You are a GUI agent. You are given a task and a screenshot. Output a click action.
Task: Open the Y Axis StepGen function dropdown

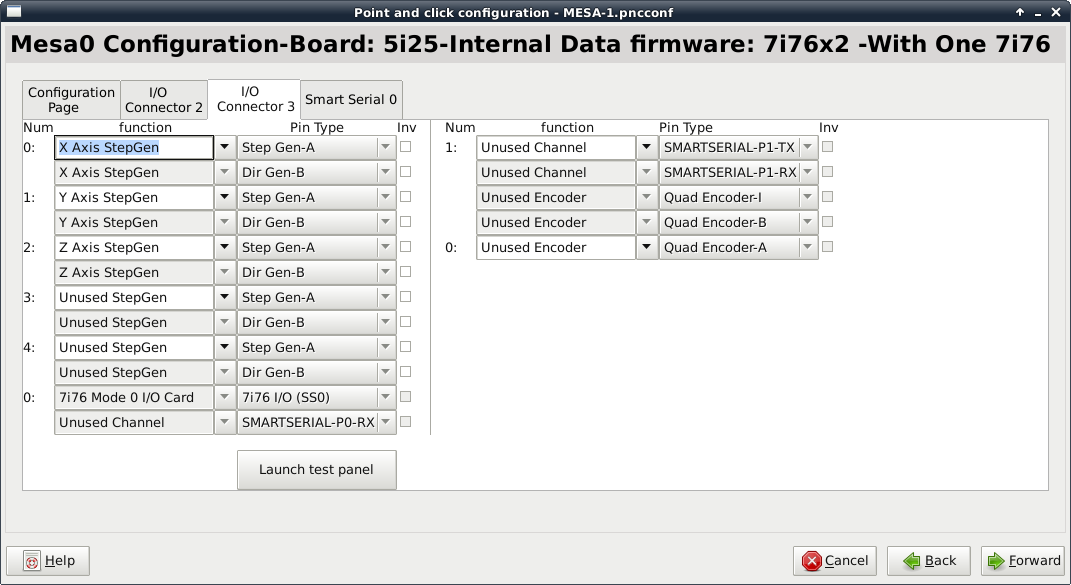click(224, 197)
